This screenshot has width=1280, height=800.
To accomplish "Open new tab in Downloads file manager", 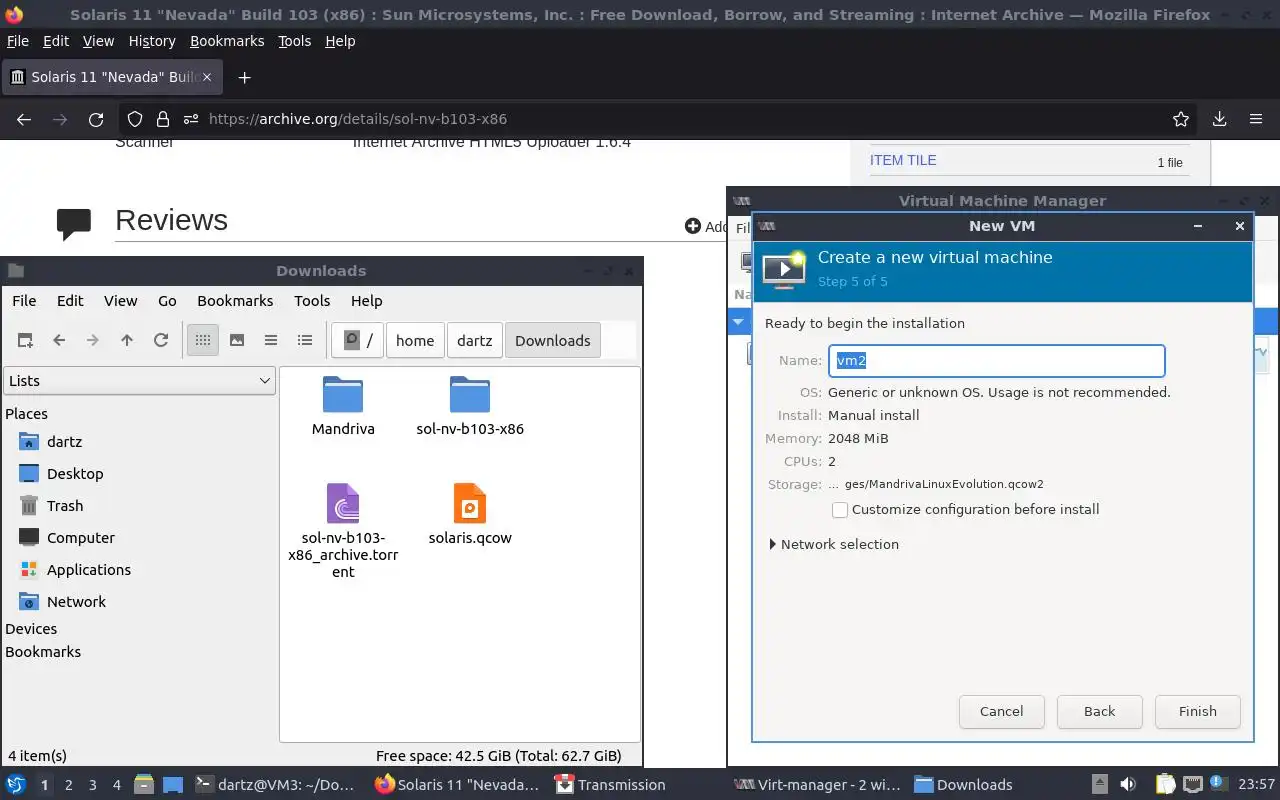I will 25,340.
